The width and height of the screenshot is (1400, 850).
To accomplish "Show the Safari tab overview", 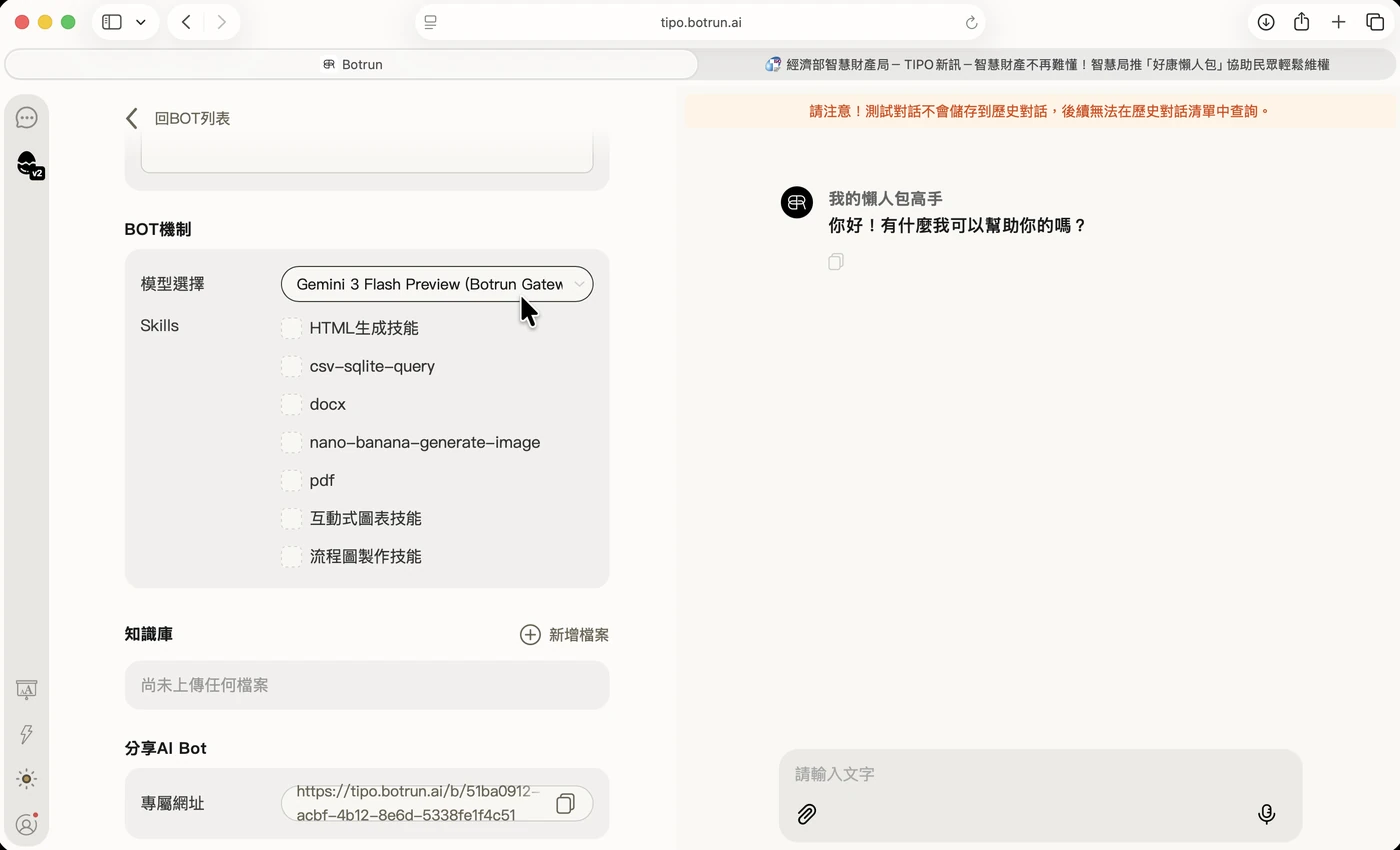I will tap(1375, 22).
